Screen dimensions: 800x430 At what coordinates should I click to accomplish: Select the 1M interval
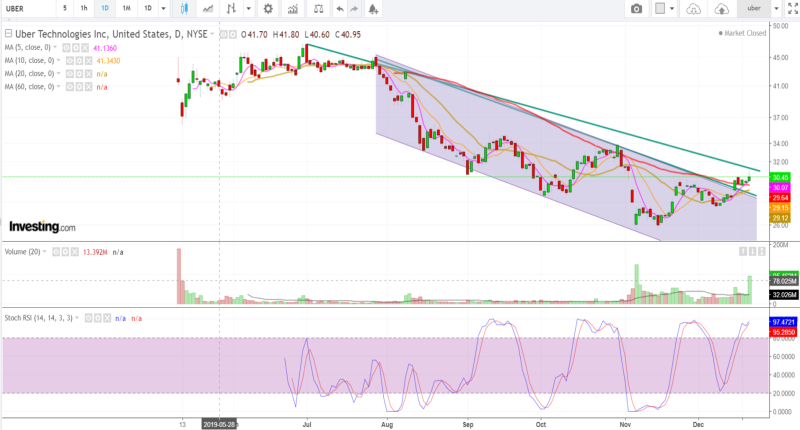pyautogui.click(x=127, y=8)
